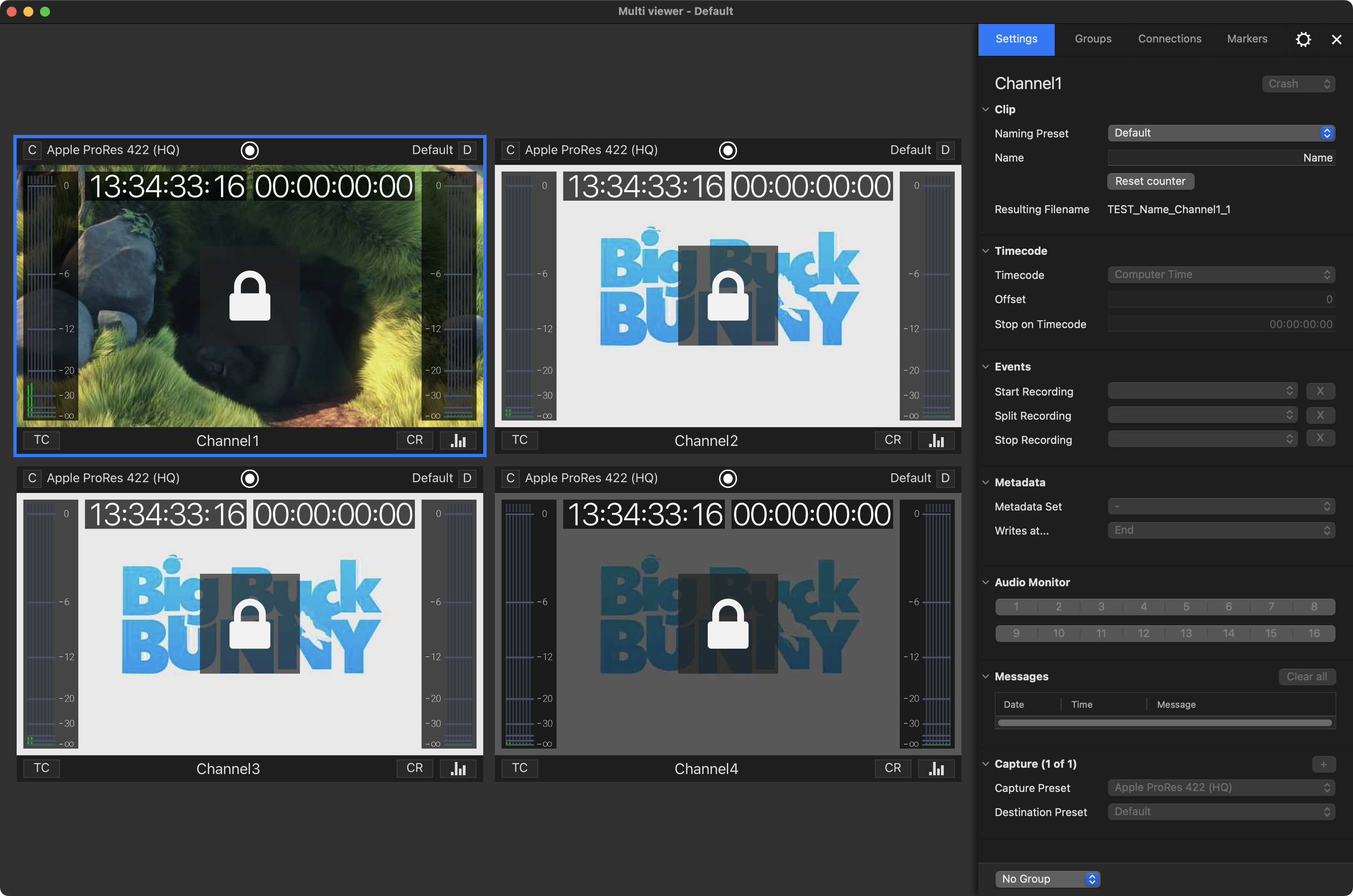
Task: Click the lock icon on Channel3 preview
Action: pos(250,623)
